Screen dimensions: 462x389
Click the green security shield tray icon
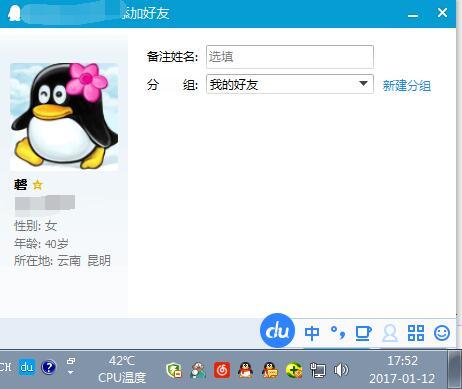174,370
